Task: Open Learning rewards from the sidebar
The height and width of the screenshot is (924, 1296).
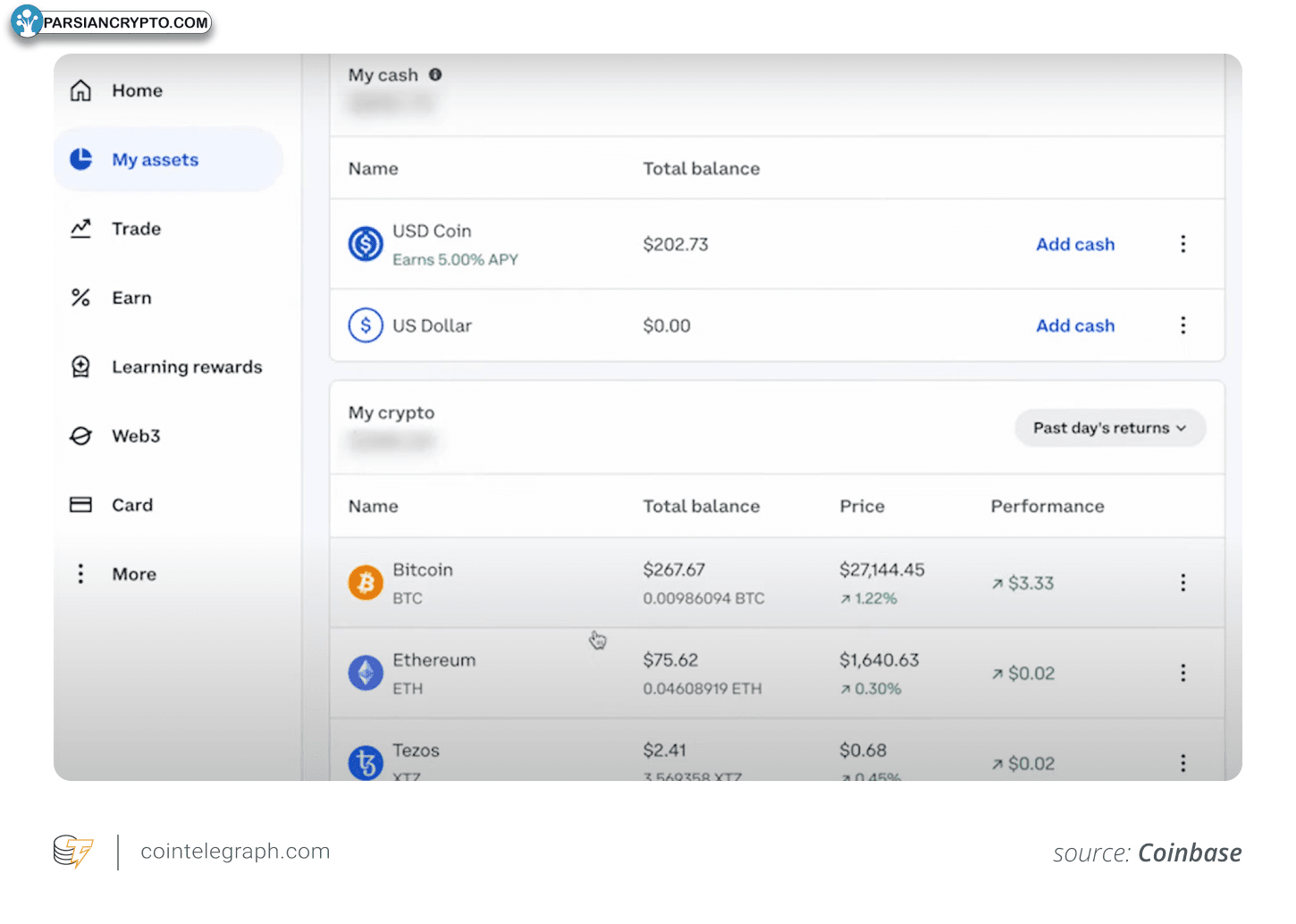Action: (188, 367)
